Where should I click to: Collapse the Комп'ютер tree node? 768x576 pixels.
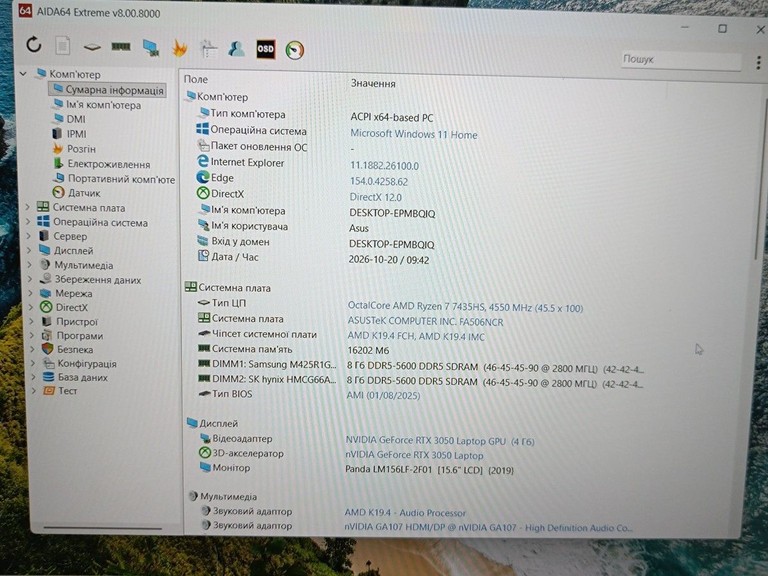click(x=23, y=74)
